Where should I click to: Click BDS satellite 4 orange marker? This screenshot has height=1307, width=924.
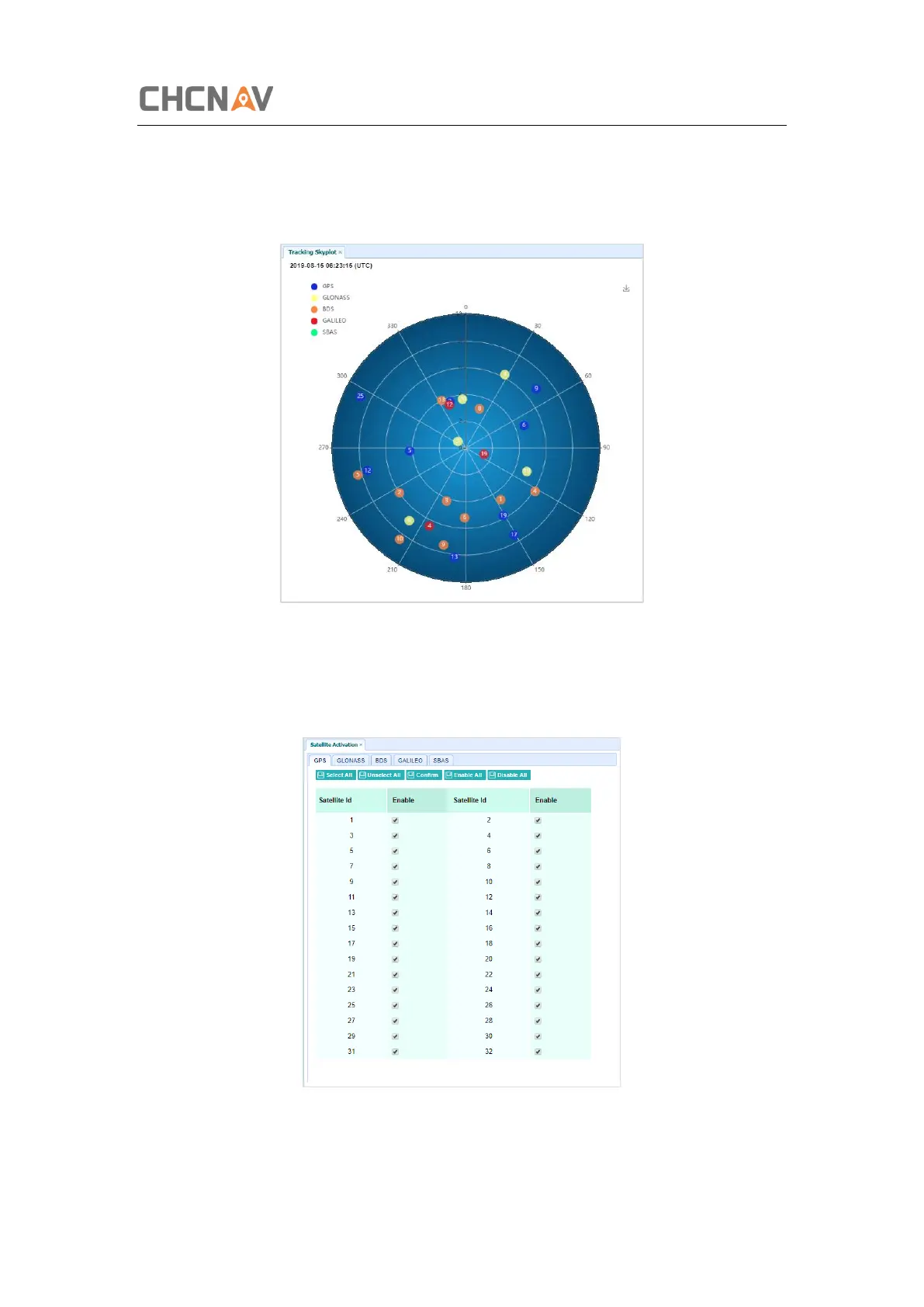[535, 491]
